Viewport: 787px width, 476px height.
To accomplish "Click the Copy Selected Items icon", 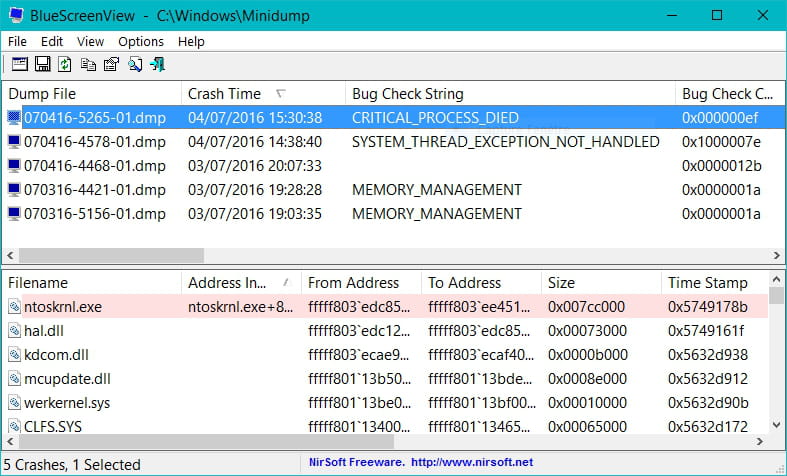I will click(88, 65).
